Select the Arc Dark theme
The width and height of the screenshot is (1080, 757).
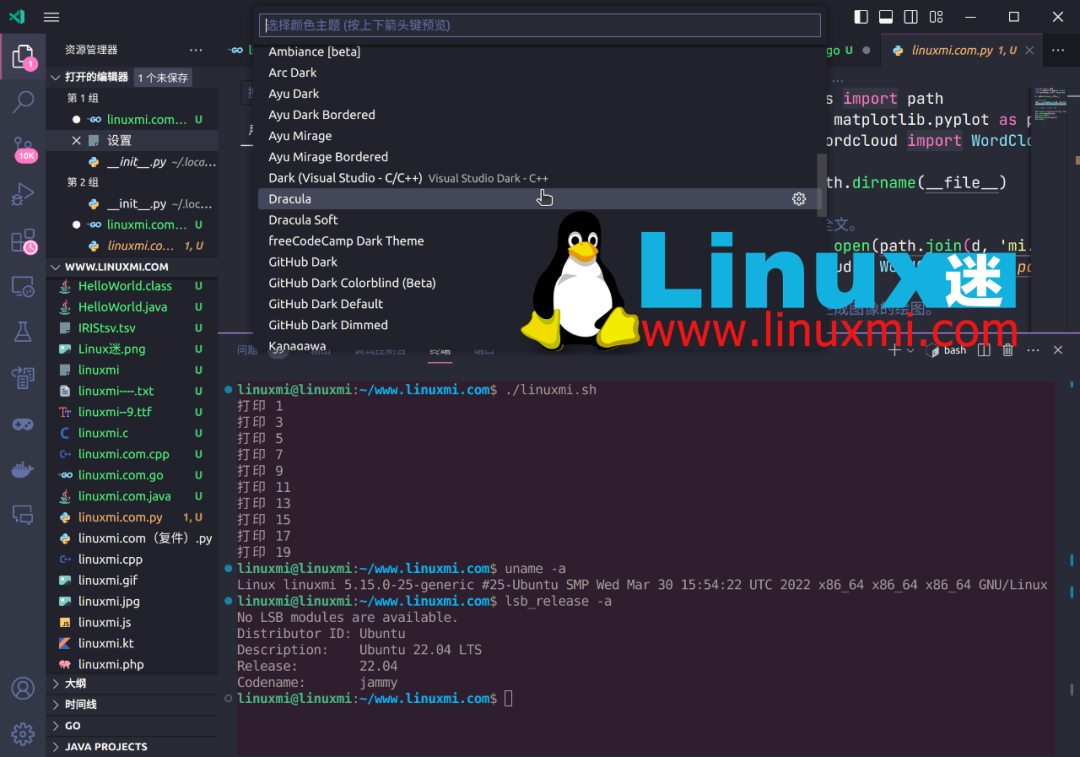point(539,72)
